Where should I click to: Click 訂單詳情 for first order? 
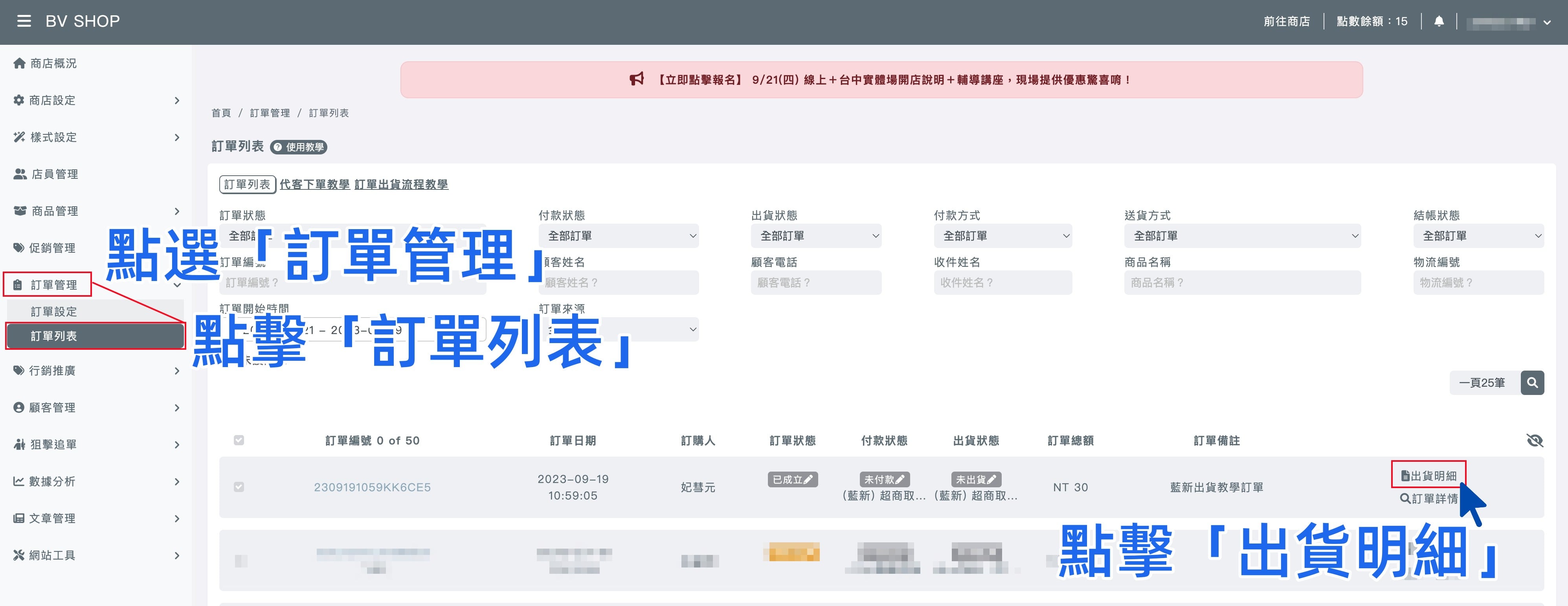(1428, 499)
